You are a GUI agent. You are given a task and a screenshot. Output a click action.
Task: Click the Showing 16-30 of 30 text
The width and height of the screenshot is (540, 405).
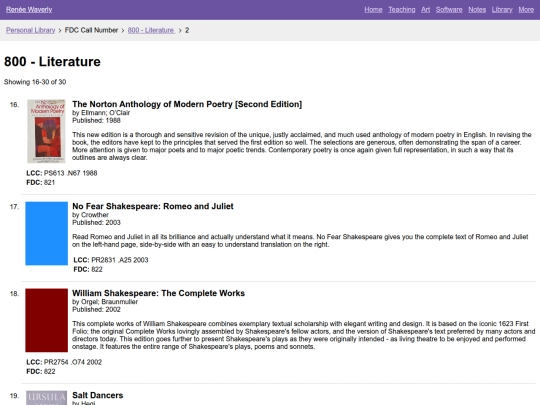(35, 82)
